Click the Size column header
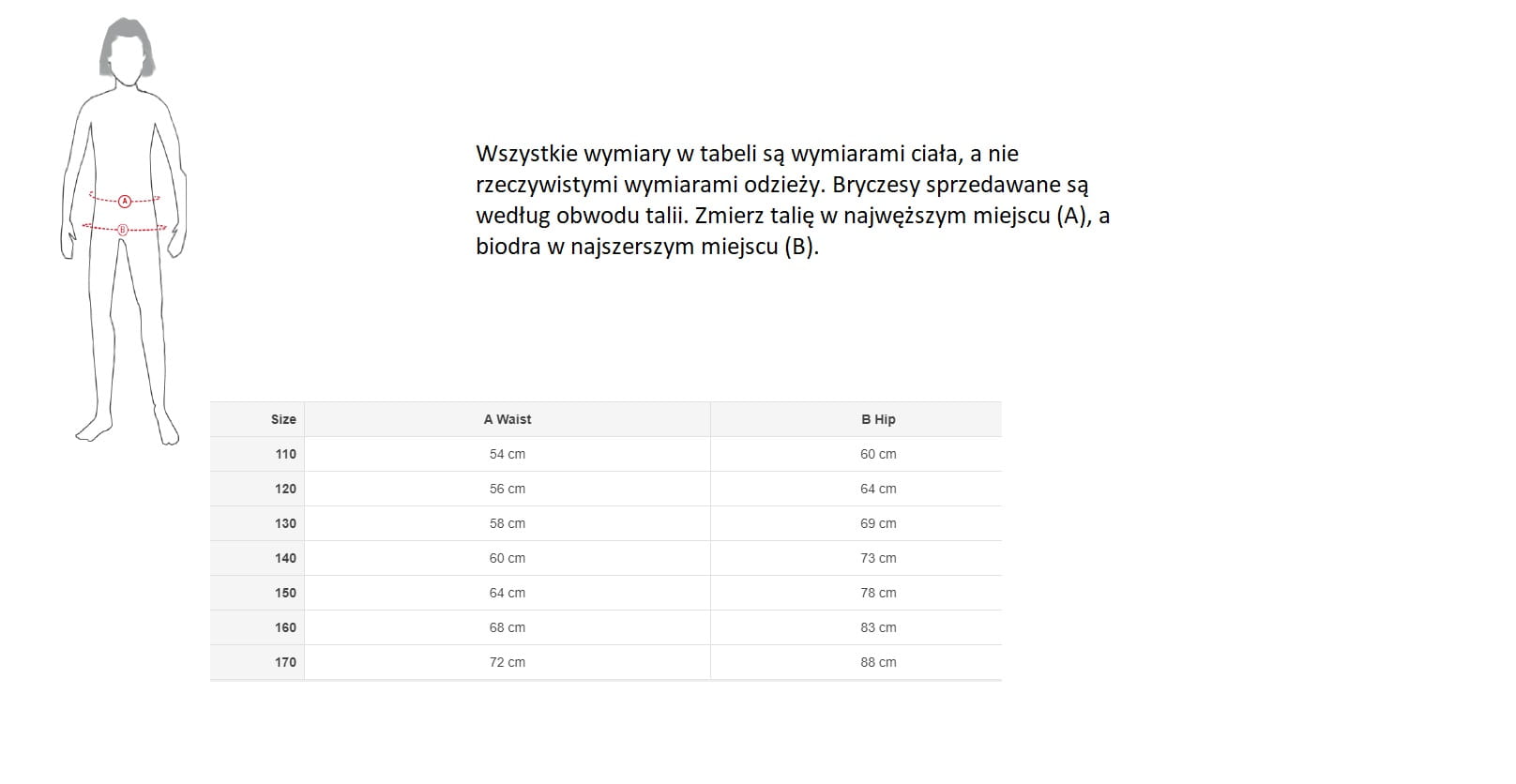Screen dimensions: 1516x784 (283, 419)
